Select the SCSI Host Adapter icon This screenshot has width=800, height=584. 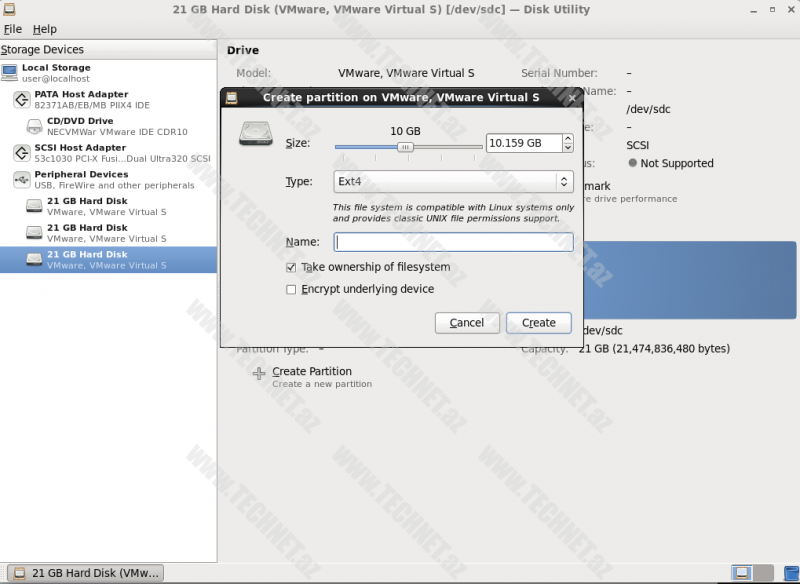[x=20, y=153]
